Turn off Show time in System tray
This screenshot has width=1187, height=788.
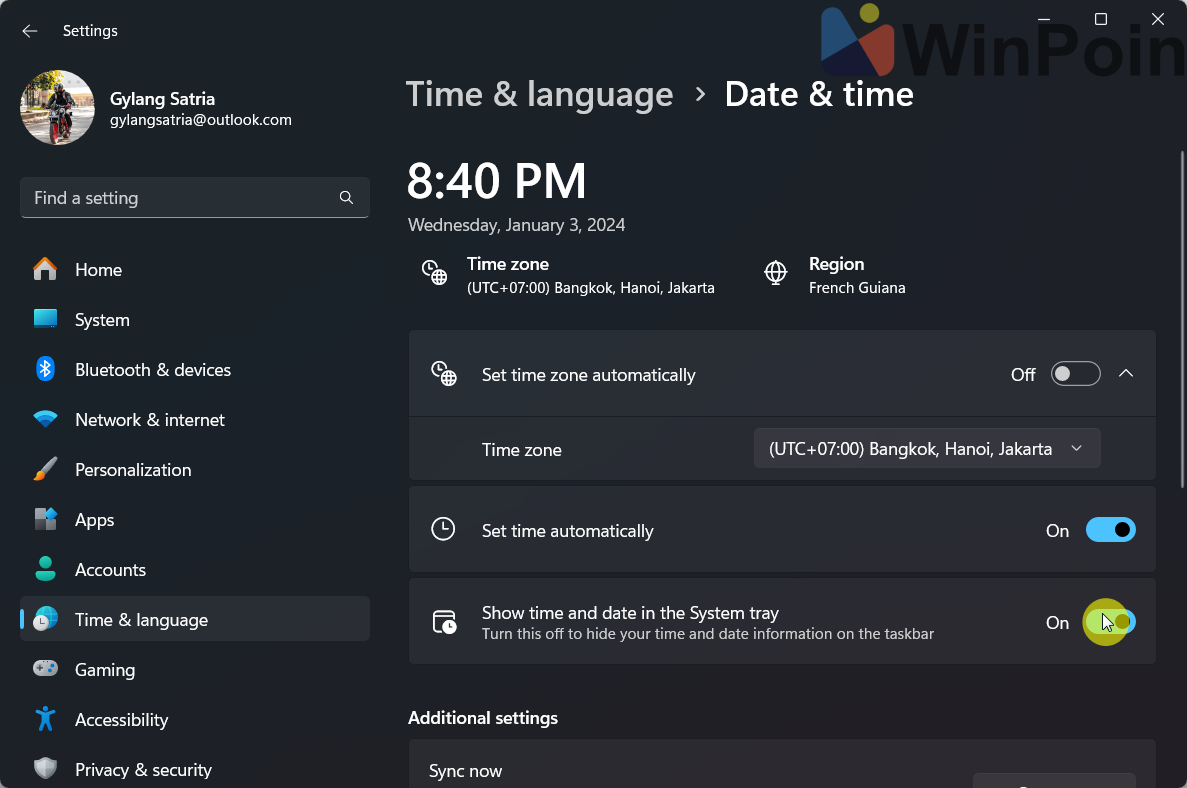pos(1110,622)
